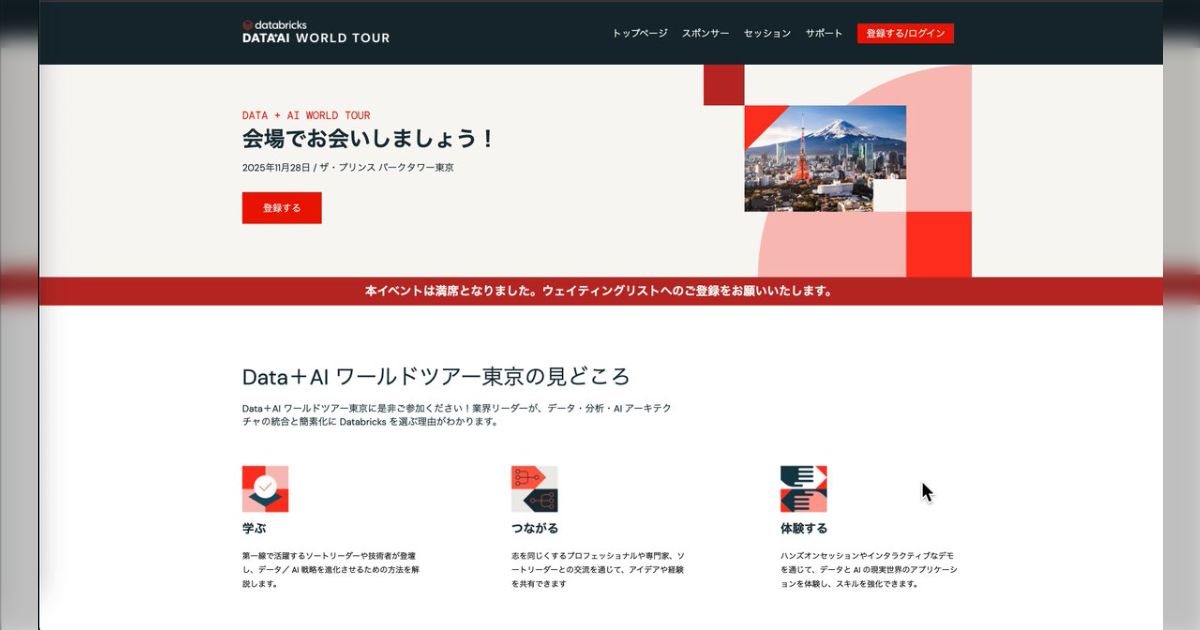Click the 学ぶ envelope-check icon

click(x=264, y=489)
